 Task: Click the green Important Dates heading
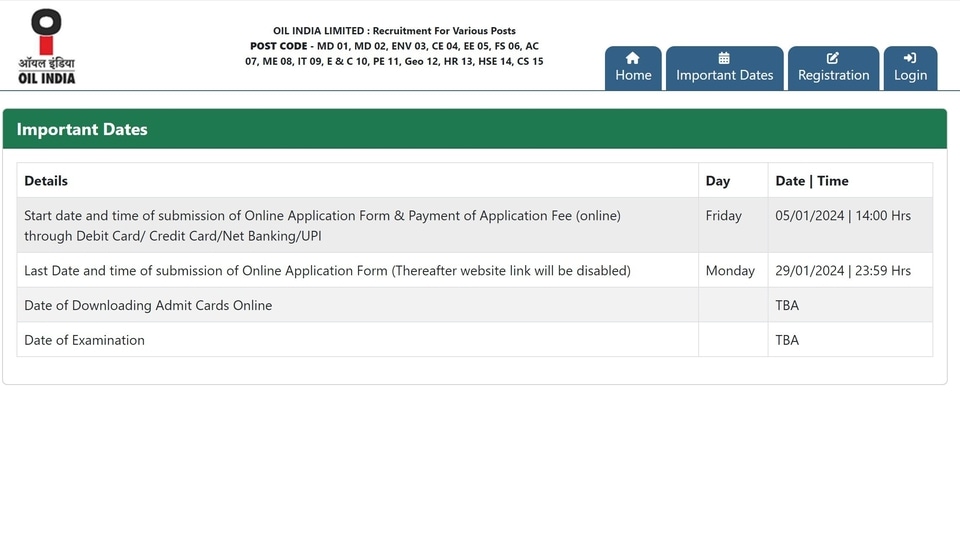[x=82, y=129]
